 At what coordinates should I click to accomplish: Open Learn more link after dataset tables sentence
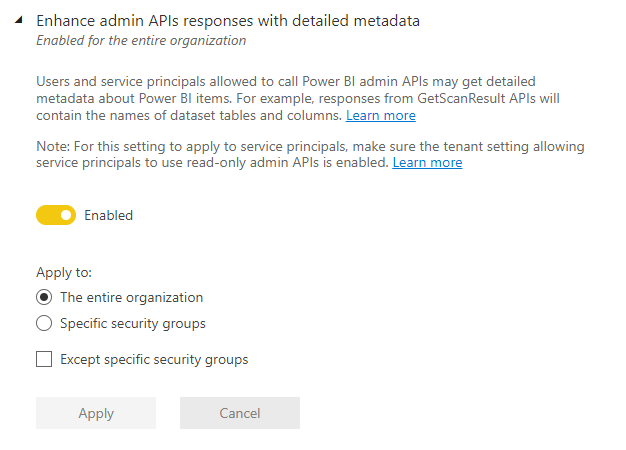pyautogui.click(x=381, y=115)
